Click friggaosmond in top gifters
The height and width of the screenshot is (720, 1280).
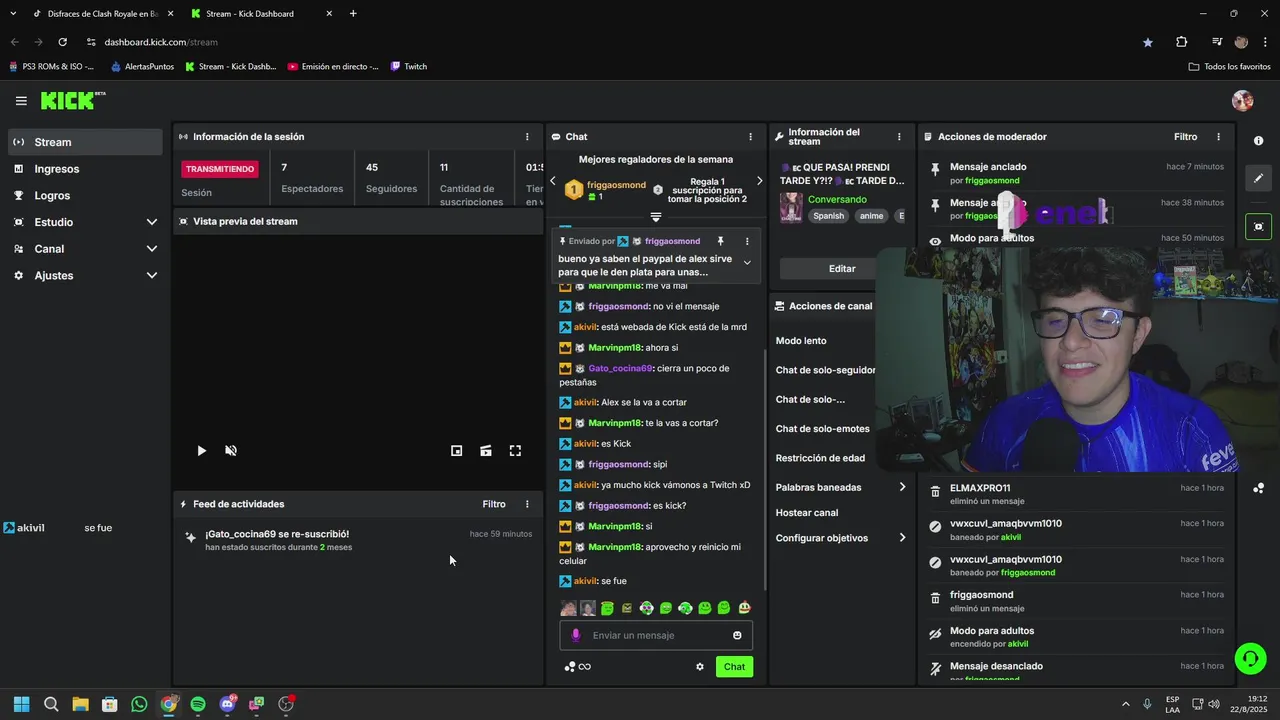coord(616,185)
